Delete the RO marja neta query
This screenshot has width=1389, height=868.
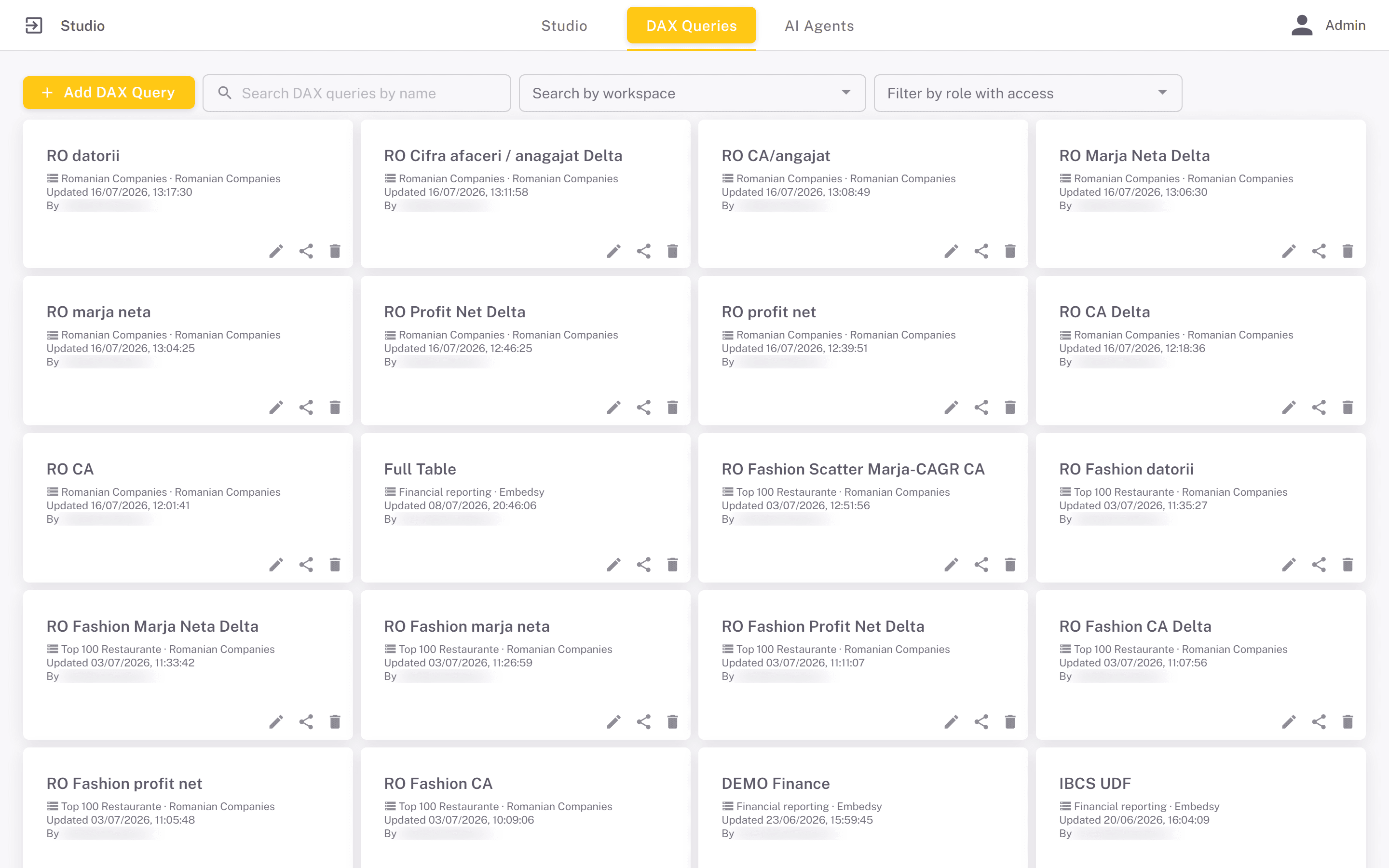click(335, 407)
